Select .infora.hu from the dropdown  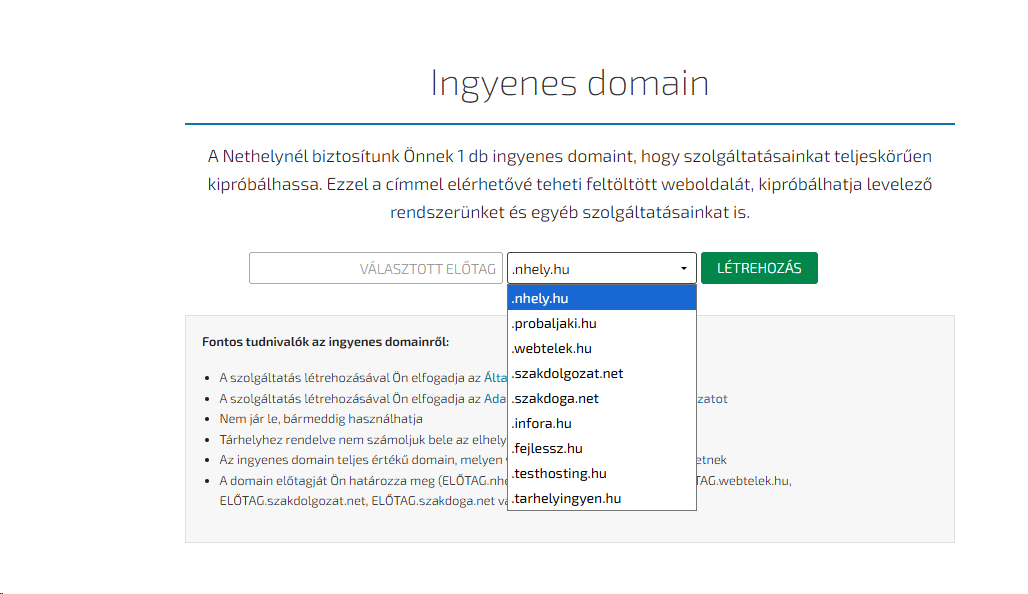click(x=601, y=423)
